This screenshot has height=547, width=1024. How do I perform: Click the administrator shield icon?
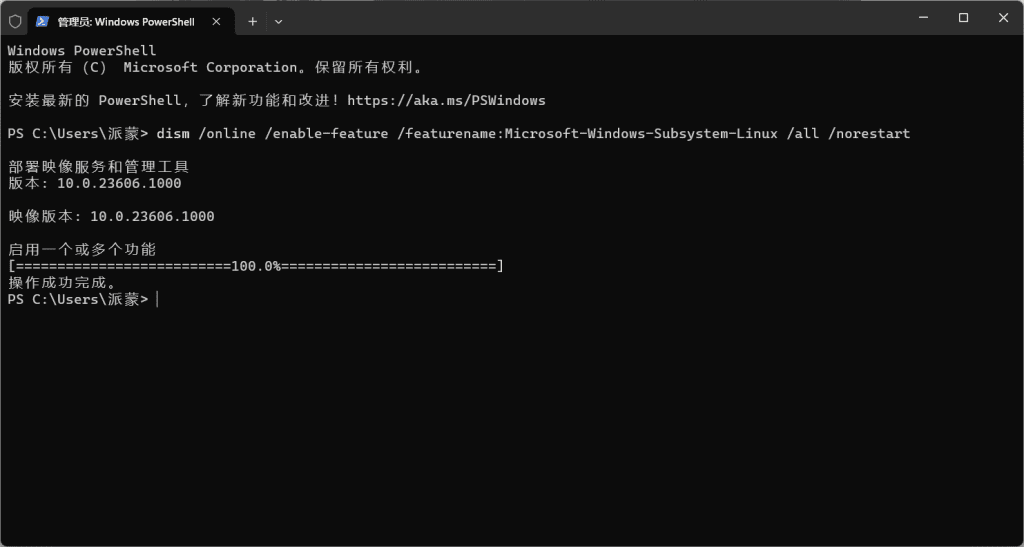click(15, 22)
